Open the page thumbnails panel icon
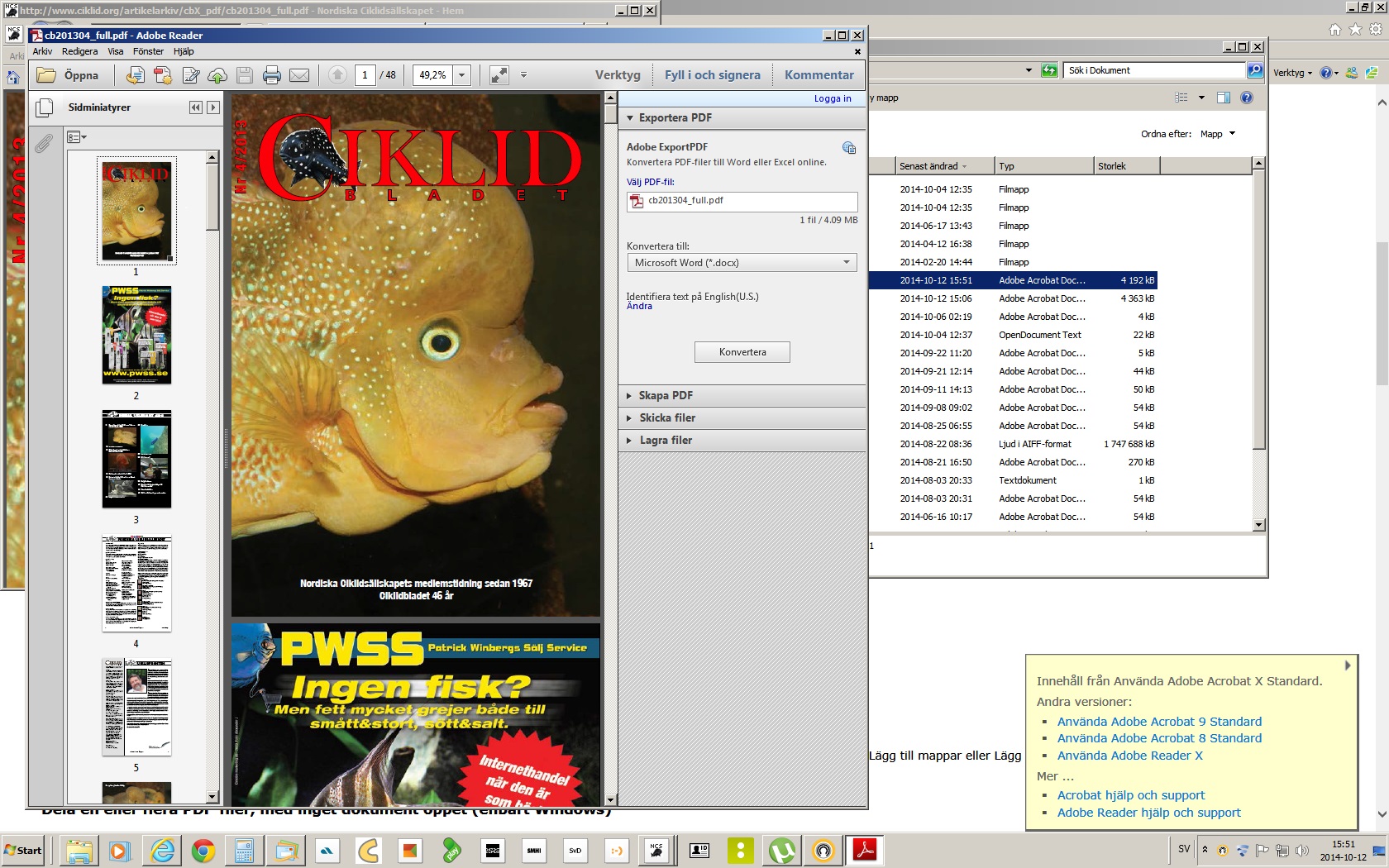This screenshot has height=868, width=1389. pos(45,107)
